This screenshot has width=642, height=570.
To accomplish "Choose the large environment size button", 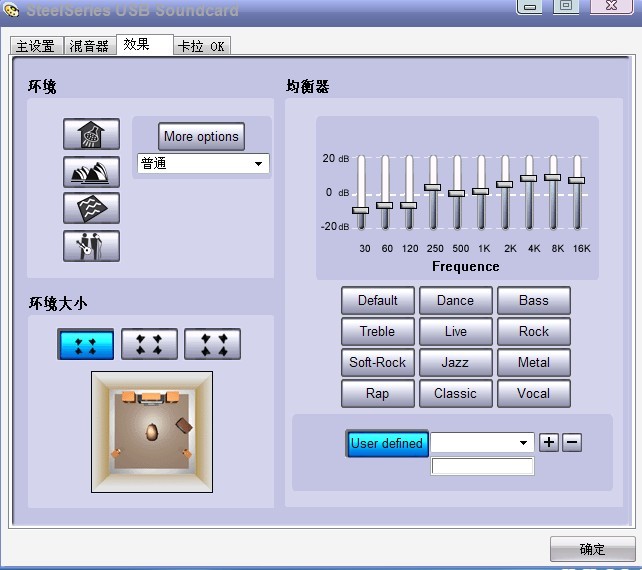I will pos(212,344).
